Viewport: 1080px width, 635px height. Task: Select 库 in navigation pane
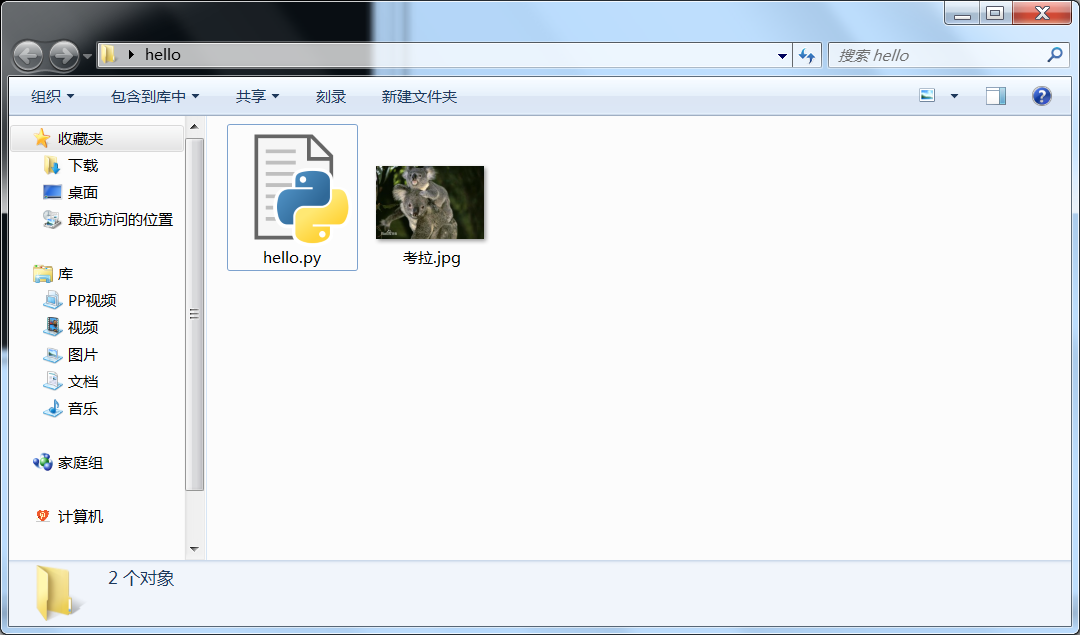[x=65, y=274]
